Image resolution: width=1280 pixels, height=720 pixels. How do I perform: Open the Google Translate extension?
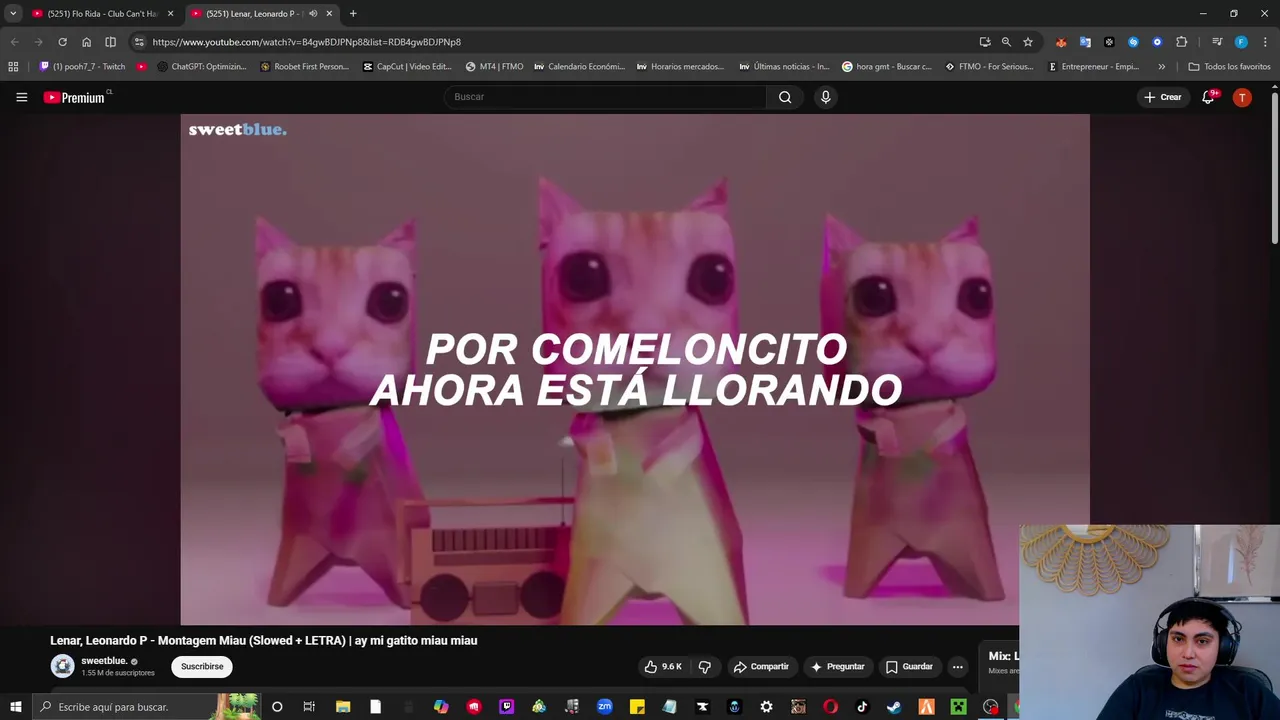point(1085,42)
